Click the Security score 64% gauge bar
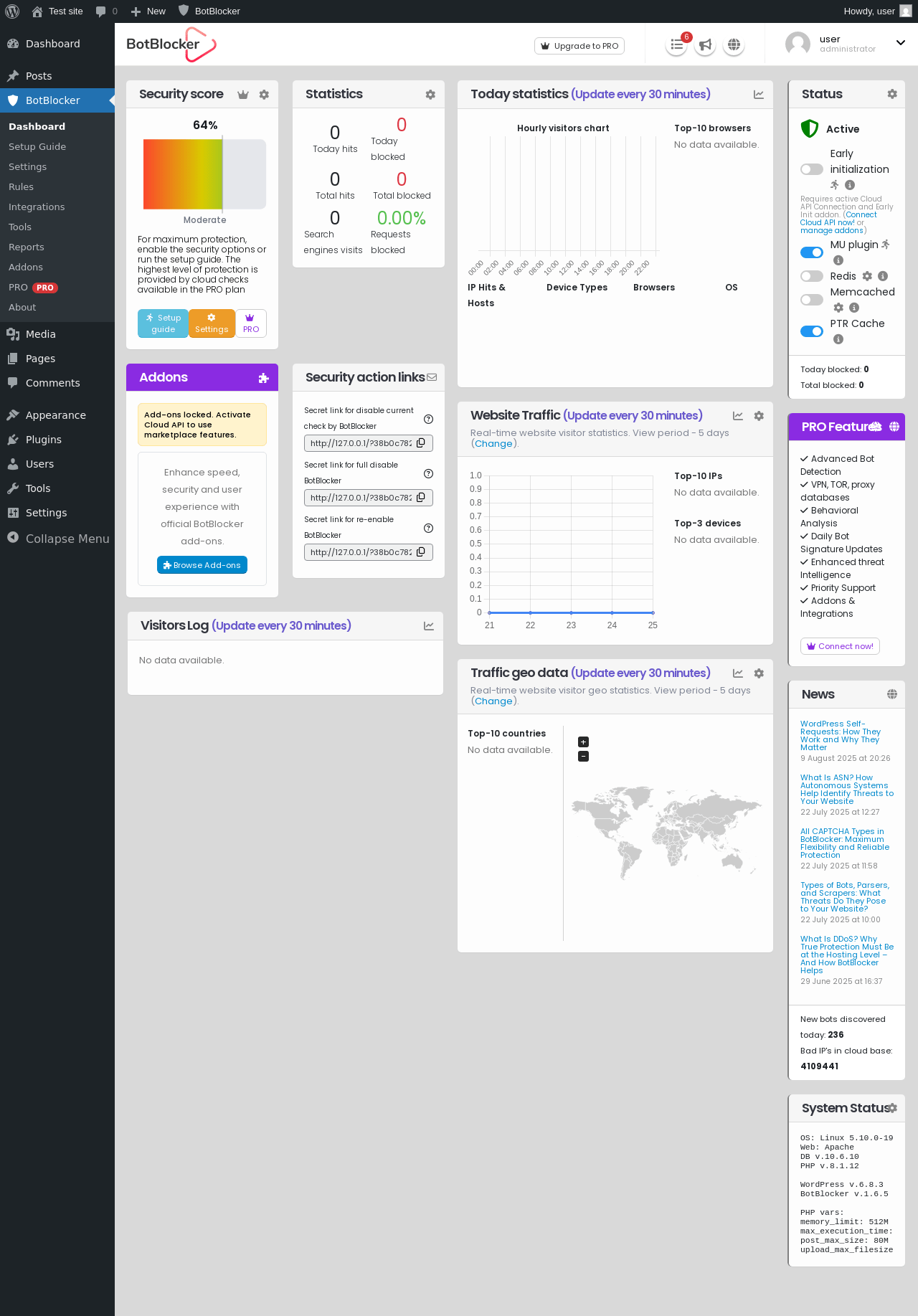Image resolution: width=918 pixels, height=1316 pixels. pos(204,174)
